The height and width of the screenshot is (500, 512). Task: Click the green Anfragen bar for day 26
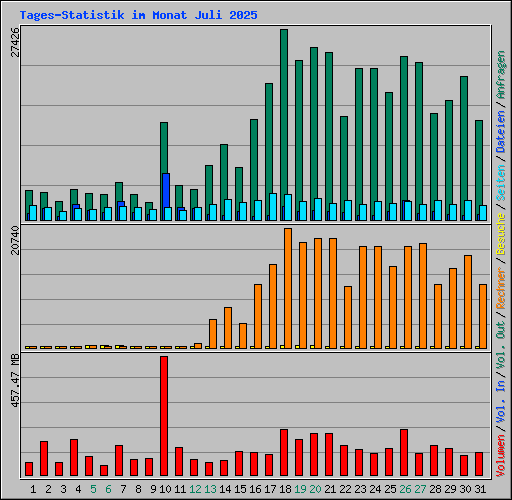coord(404,128)
